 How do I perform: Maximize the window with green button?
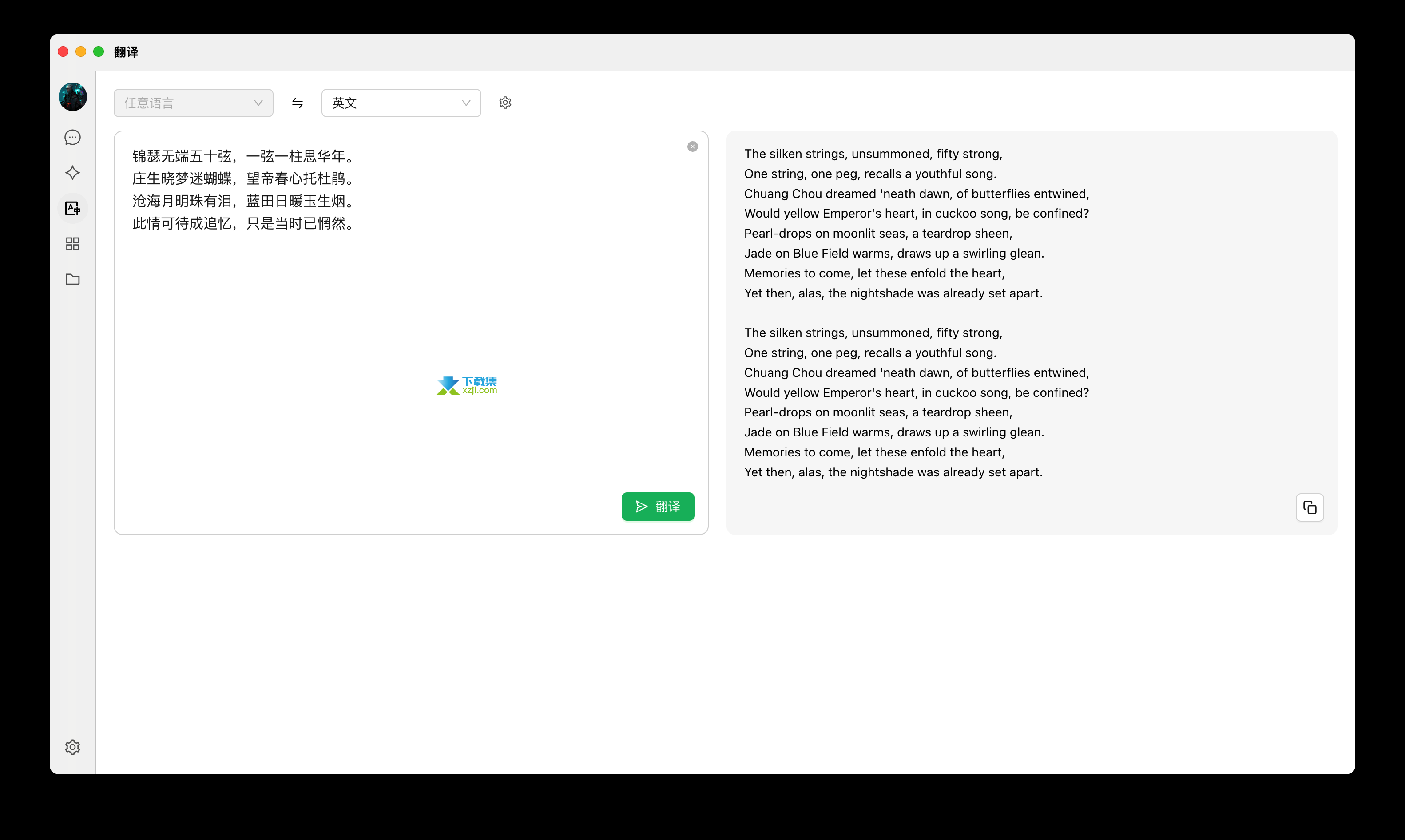tap(99, 52)
